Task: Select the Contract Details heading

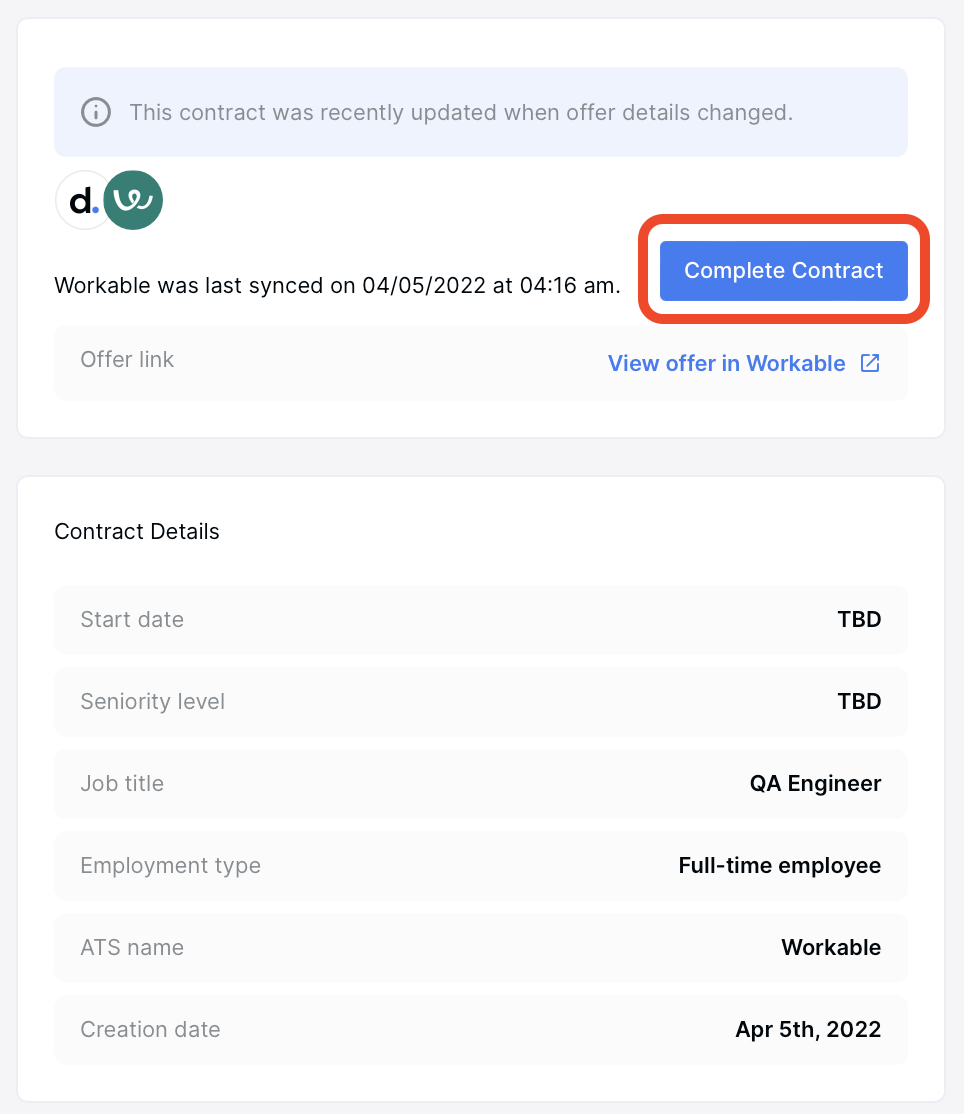Action: tap(136, 531)
